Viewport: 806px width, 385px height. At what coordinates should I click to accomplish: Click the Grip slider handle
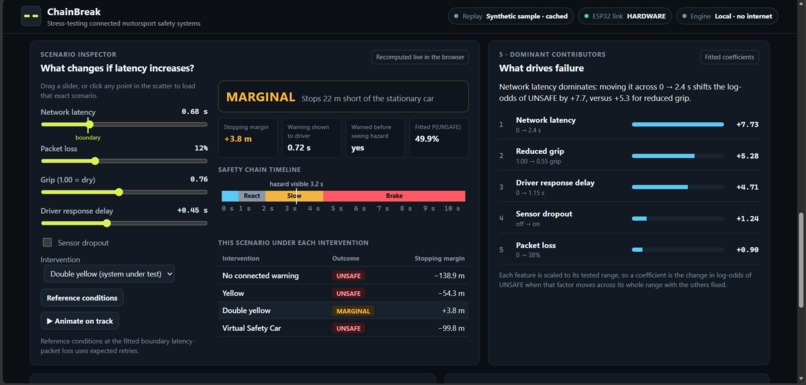[x=119, y=192]
